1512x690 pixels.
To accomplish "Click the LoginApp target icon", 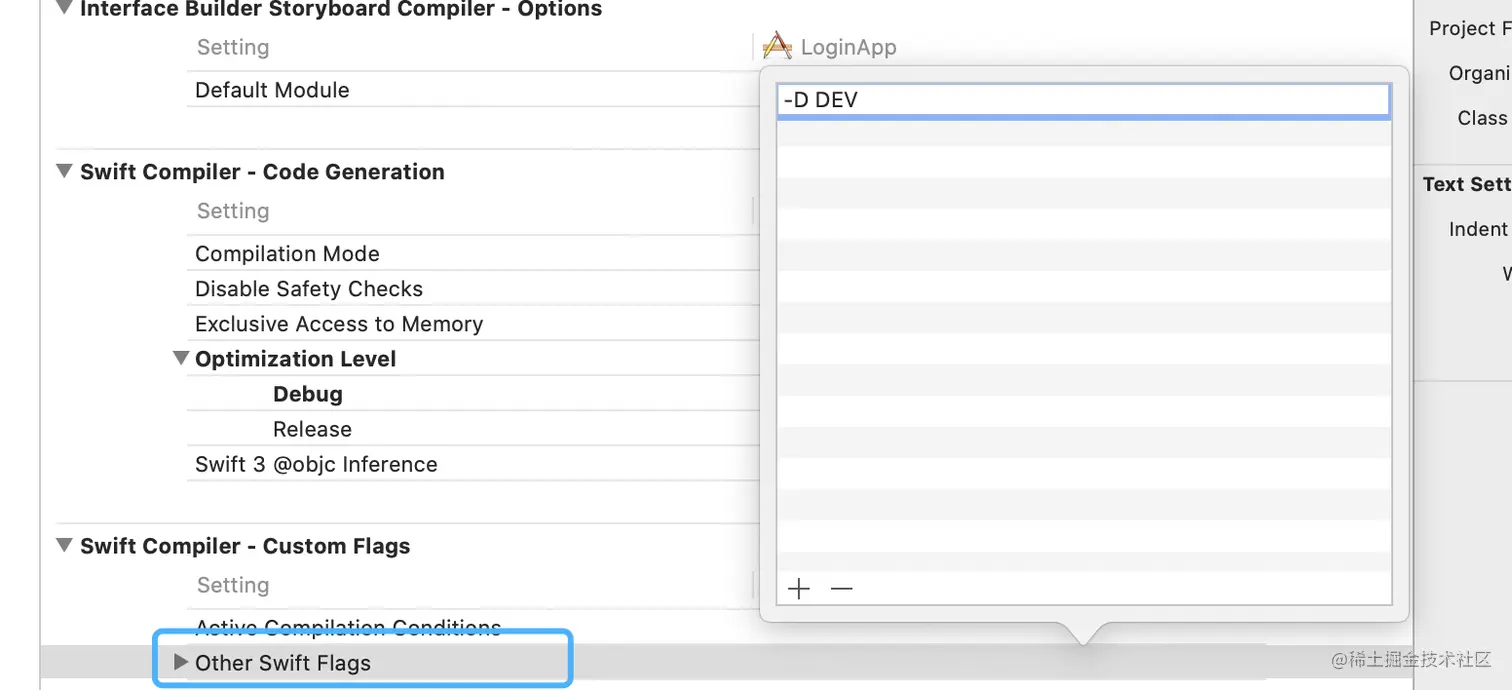I will pyautogui.click(x=777, y=46).
